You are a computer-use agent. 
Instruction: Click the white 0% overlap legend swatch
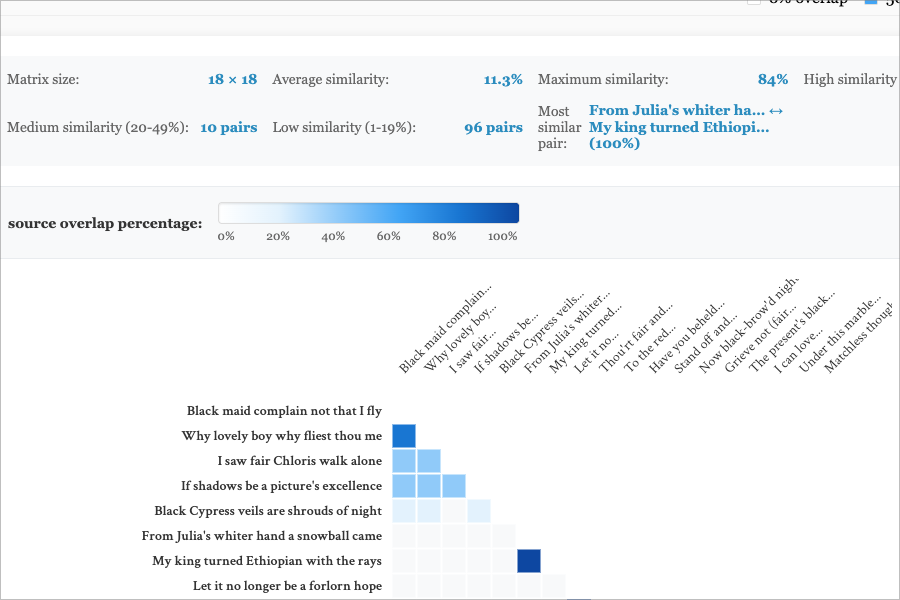[757, 2]
